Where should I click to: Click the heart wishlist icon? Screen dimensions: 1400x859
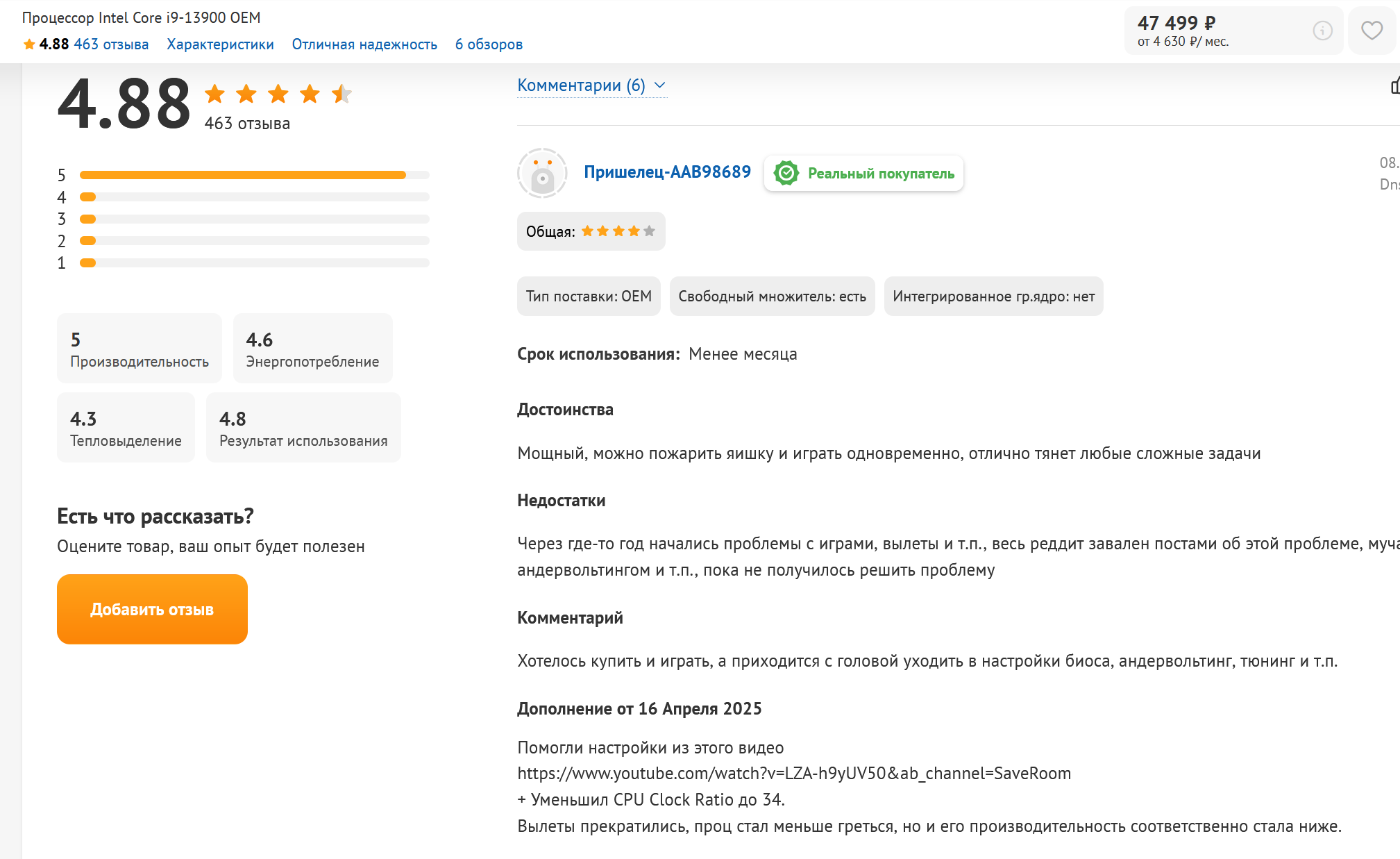pos(1372,31)
